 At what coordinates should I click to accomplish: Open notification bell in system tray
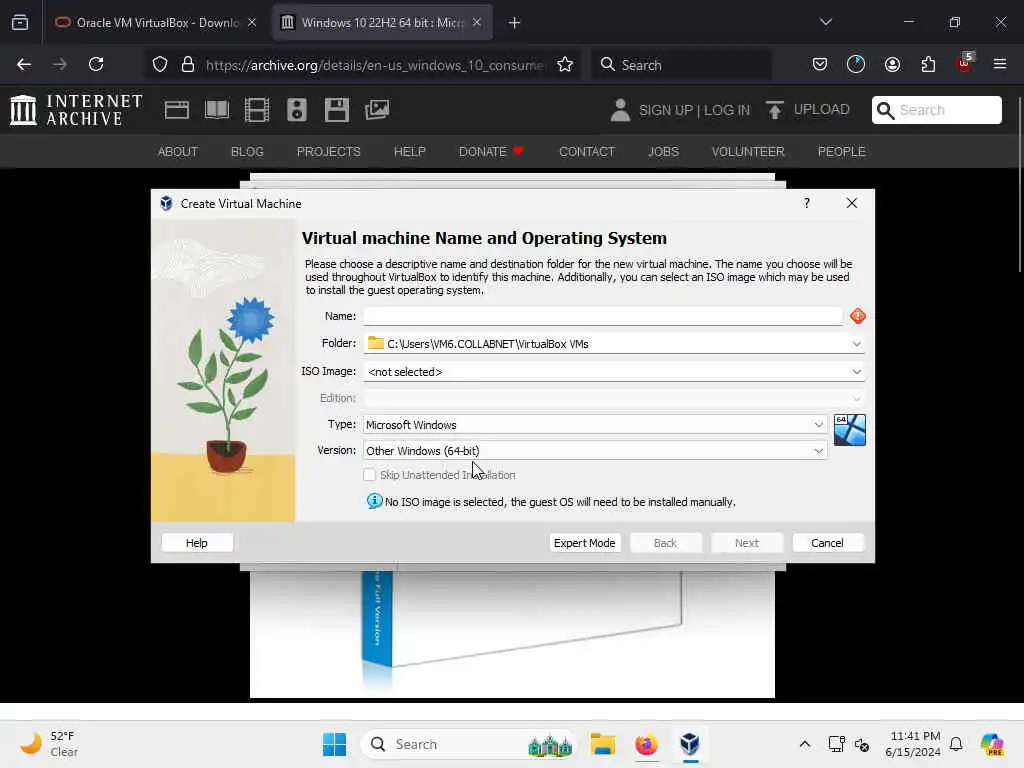[956, 744]
